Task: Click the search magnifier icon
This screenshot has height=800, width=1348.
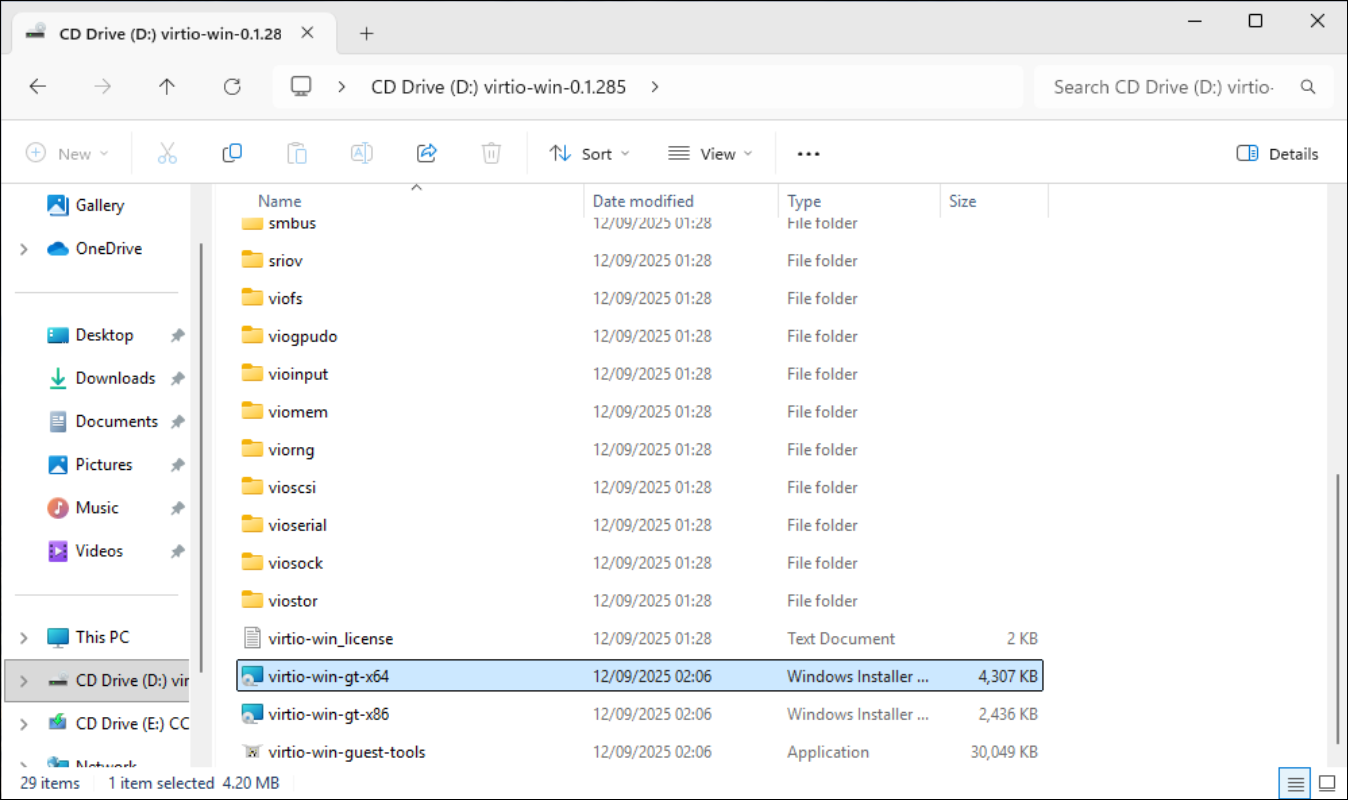Action: point(1308,87)
